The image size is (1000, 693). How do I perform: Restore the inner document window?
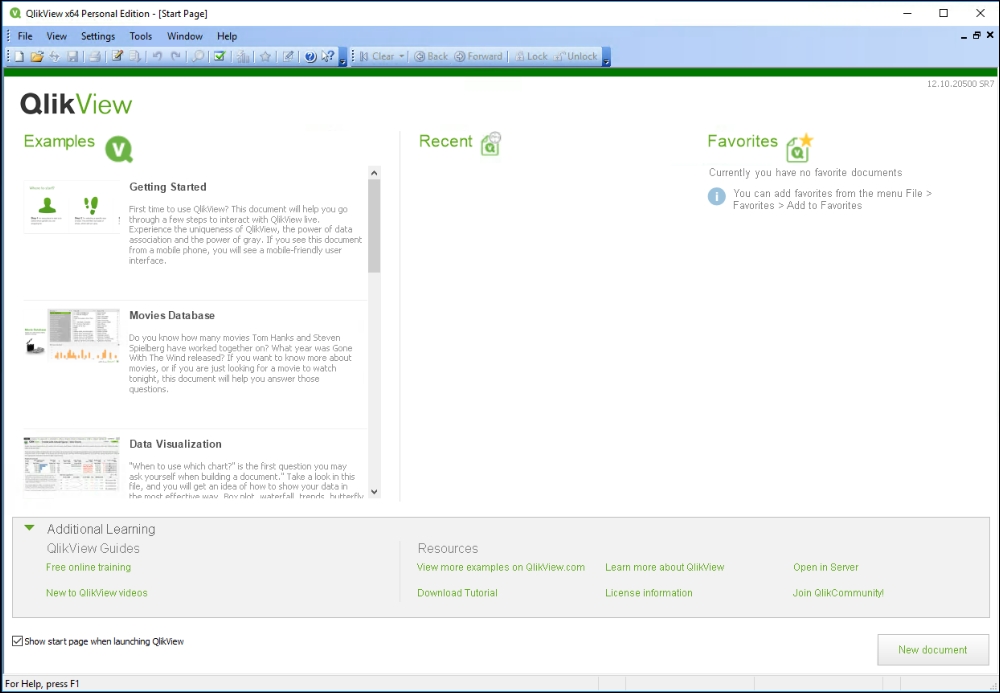pyautogui.click(x=976, y=36)
